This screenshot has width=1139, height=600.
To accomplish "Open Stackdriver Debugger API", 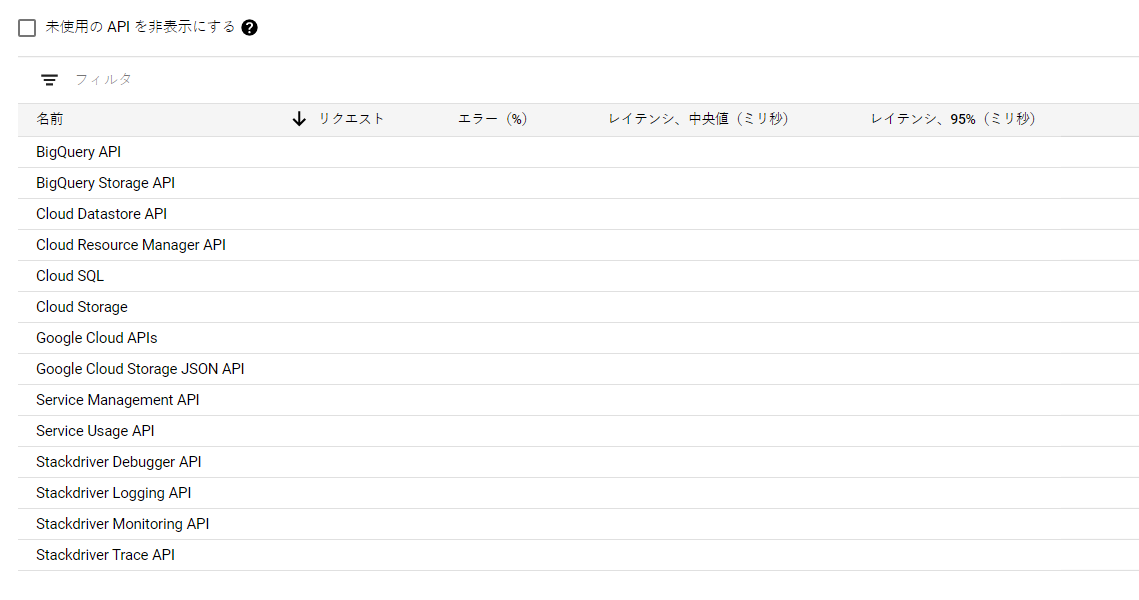I will coord(118,462).
